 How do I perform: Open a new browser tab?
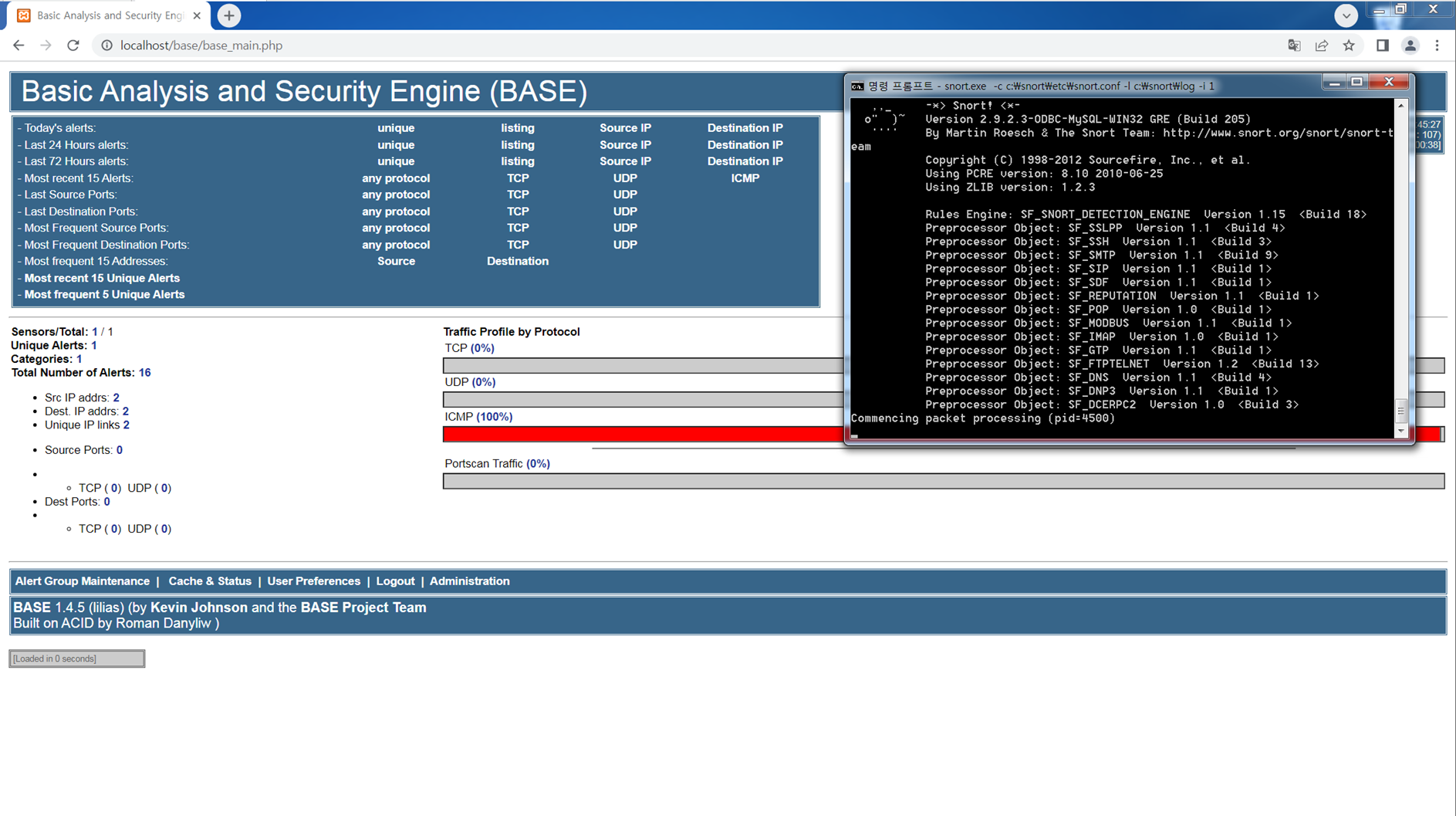tap(228, 15)
